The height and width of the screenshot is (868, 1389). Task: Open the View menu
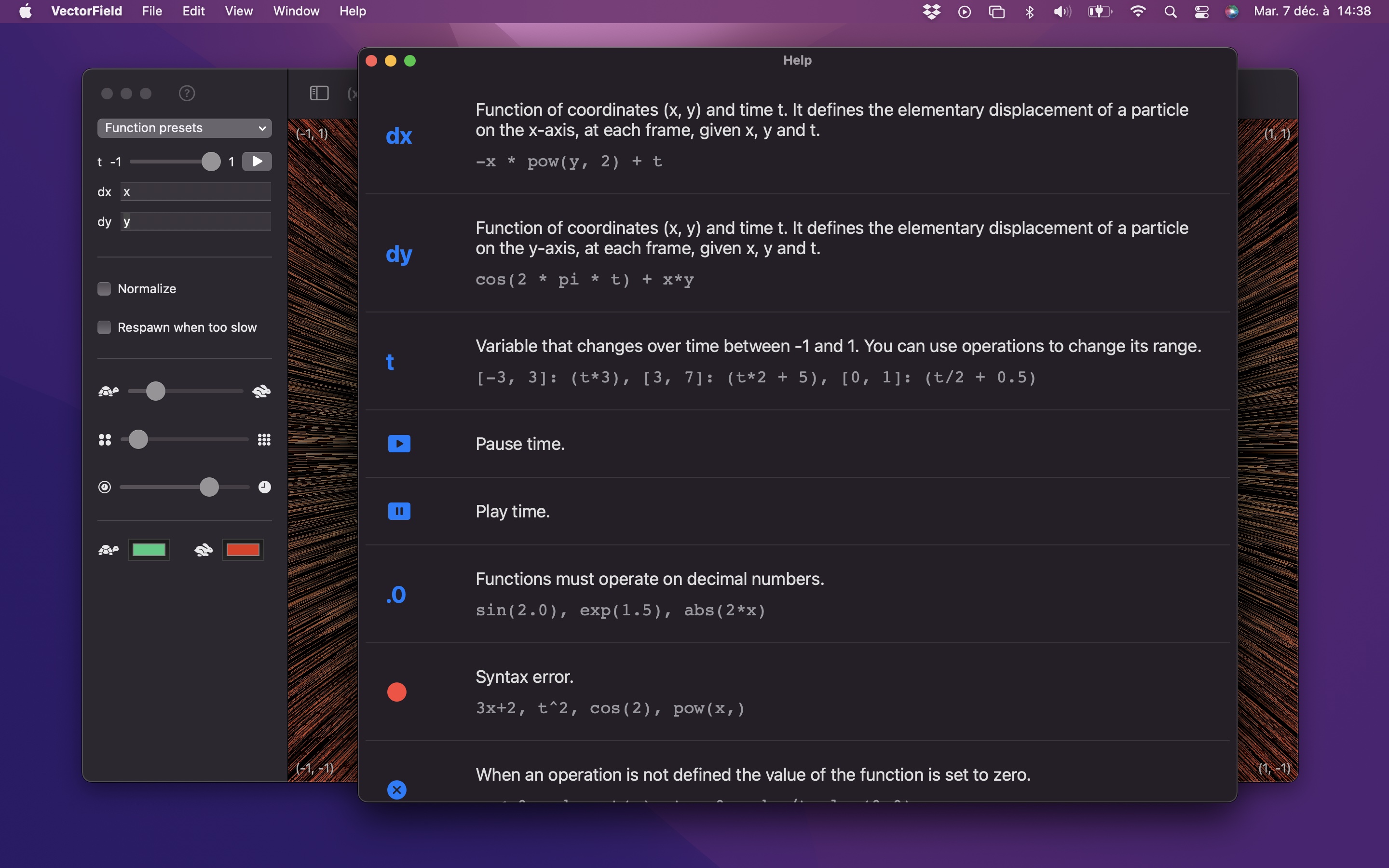click(x=238, y=12)
